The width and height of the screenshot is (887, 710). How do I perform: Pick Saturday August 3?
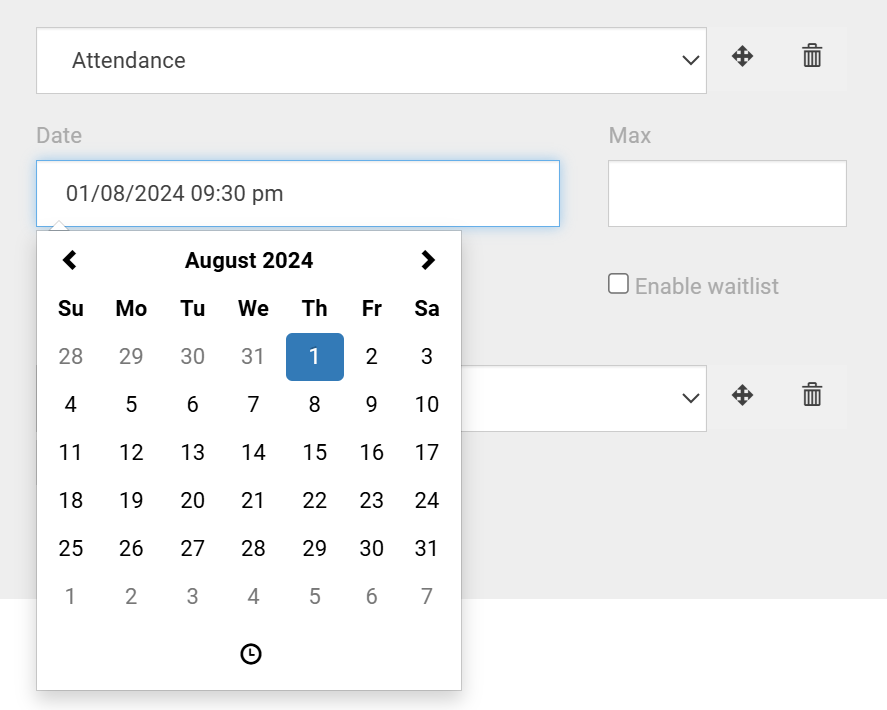(x=427, y=356)
